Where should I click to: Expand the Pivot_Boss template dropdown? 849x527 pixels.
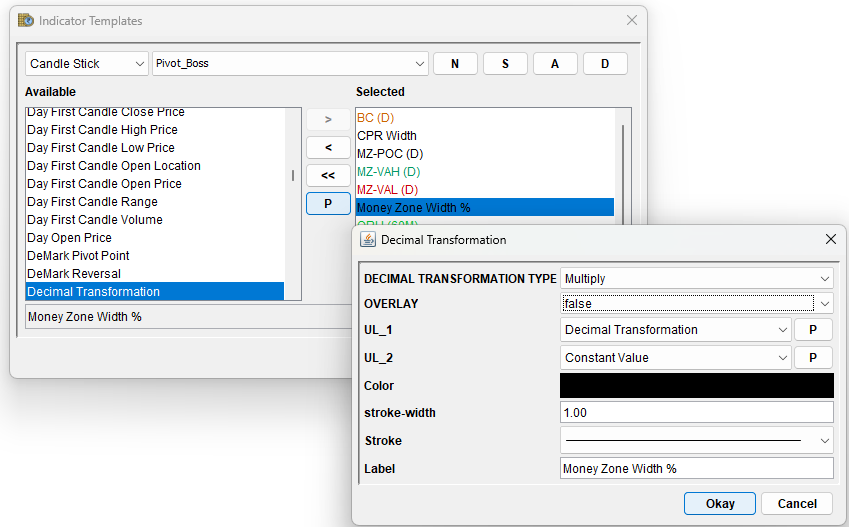290,64
